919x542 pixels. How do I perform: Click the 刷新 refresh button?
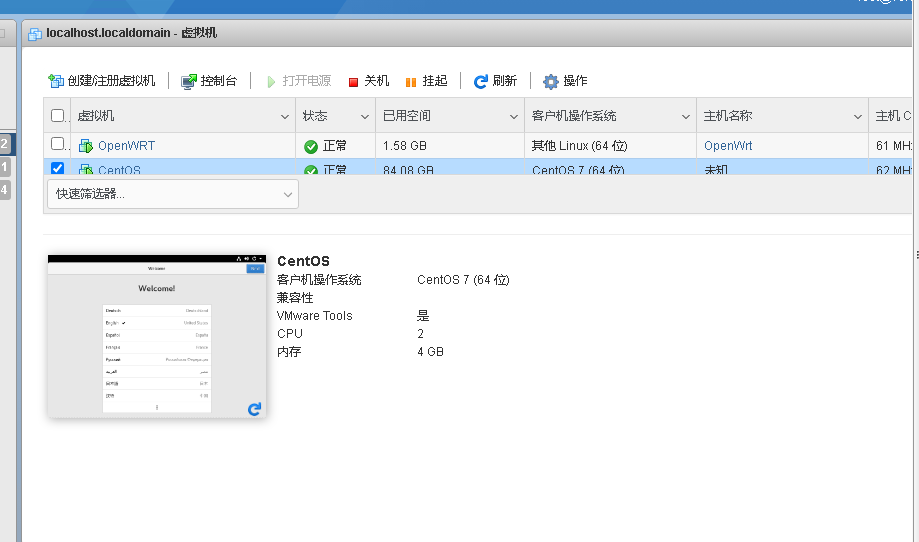(x=495, y=81)
